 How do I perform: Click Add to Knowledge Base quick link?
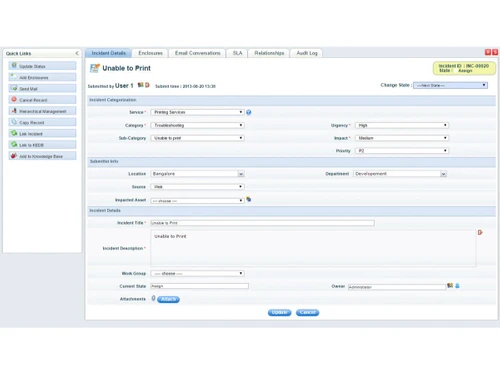(x=42, y=156)
